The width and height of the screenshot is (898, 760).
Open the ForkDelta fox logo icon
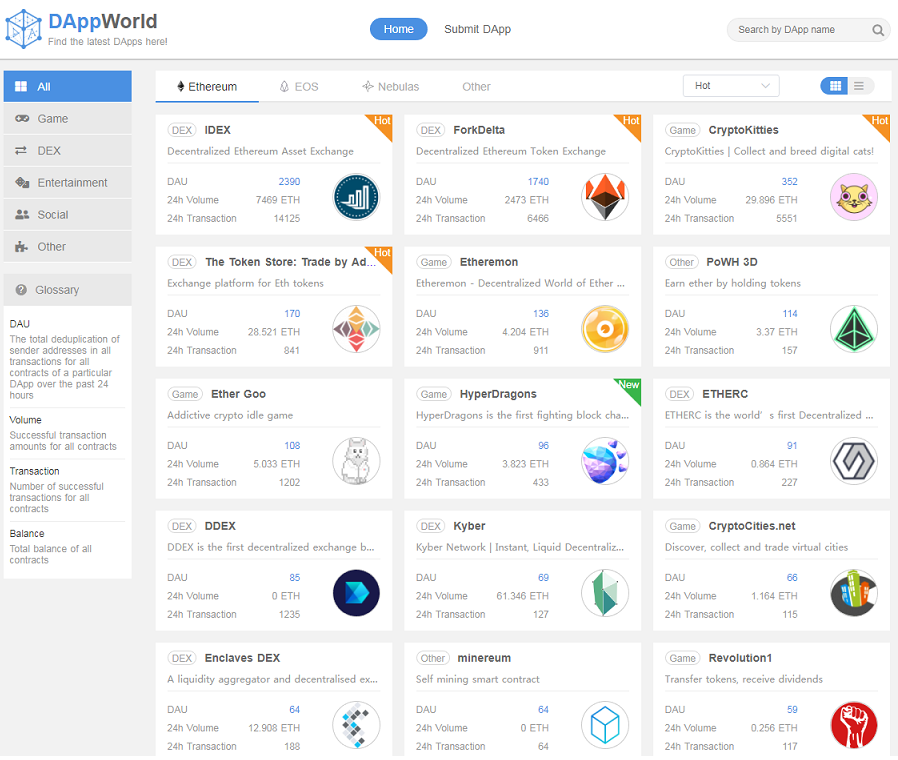605,197
